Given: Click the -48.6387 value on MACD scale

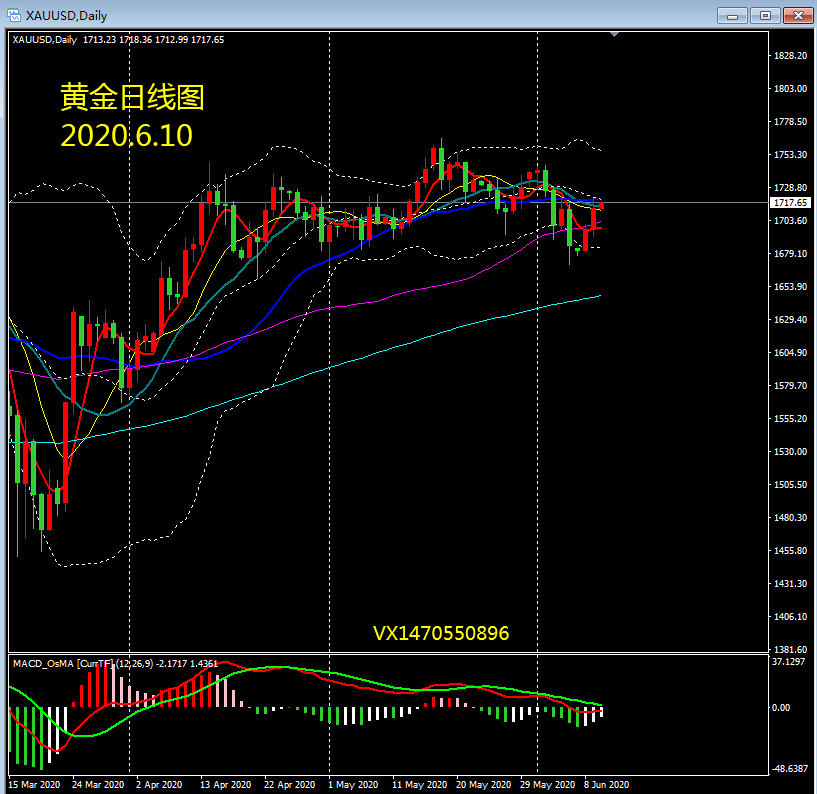Looking at the screenshot, I should (x=790, y=769).
